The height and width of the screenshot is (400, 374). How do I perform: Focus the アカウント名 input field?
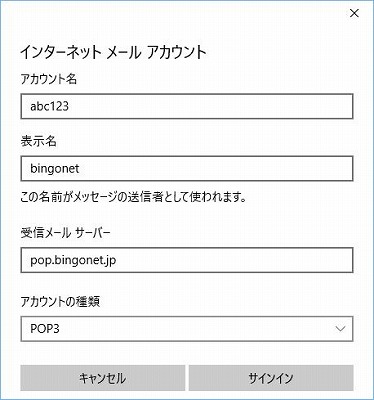pos(187,106)
